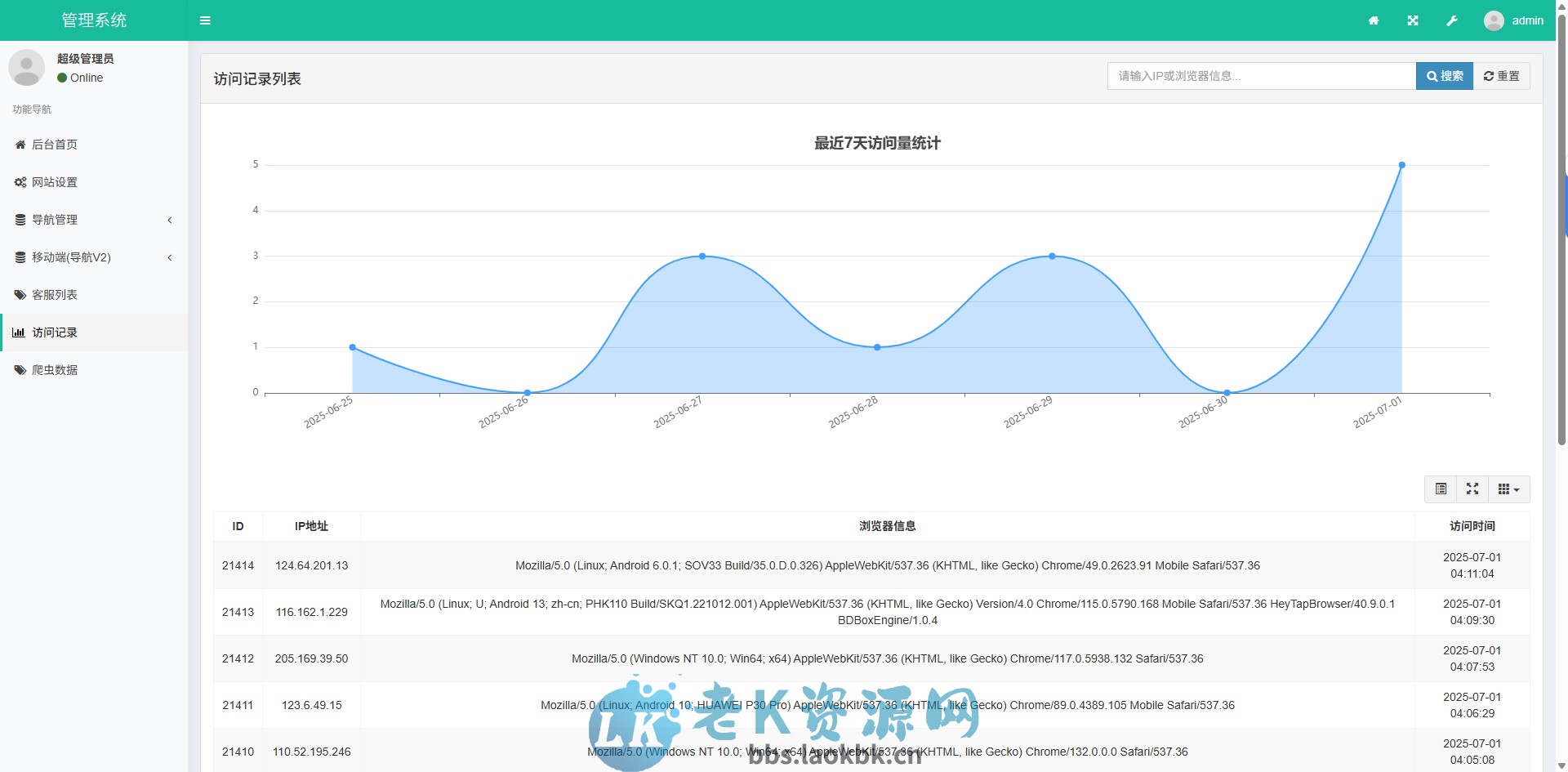Click the 重置 reset button
This screenshot has height=772, width=1568.
(x=1501, y=75)
